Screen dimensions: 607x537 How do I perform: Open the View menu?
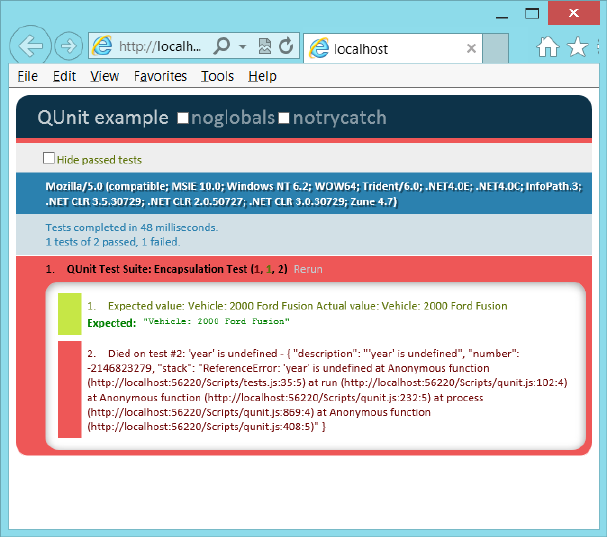pyautogui.click(x=105, y=76)
